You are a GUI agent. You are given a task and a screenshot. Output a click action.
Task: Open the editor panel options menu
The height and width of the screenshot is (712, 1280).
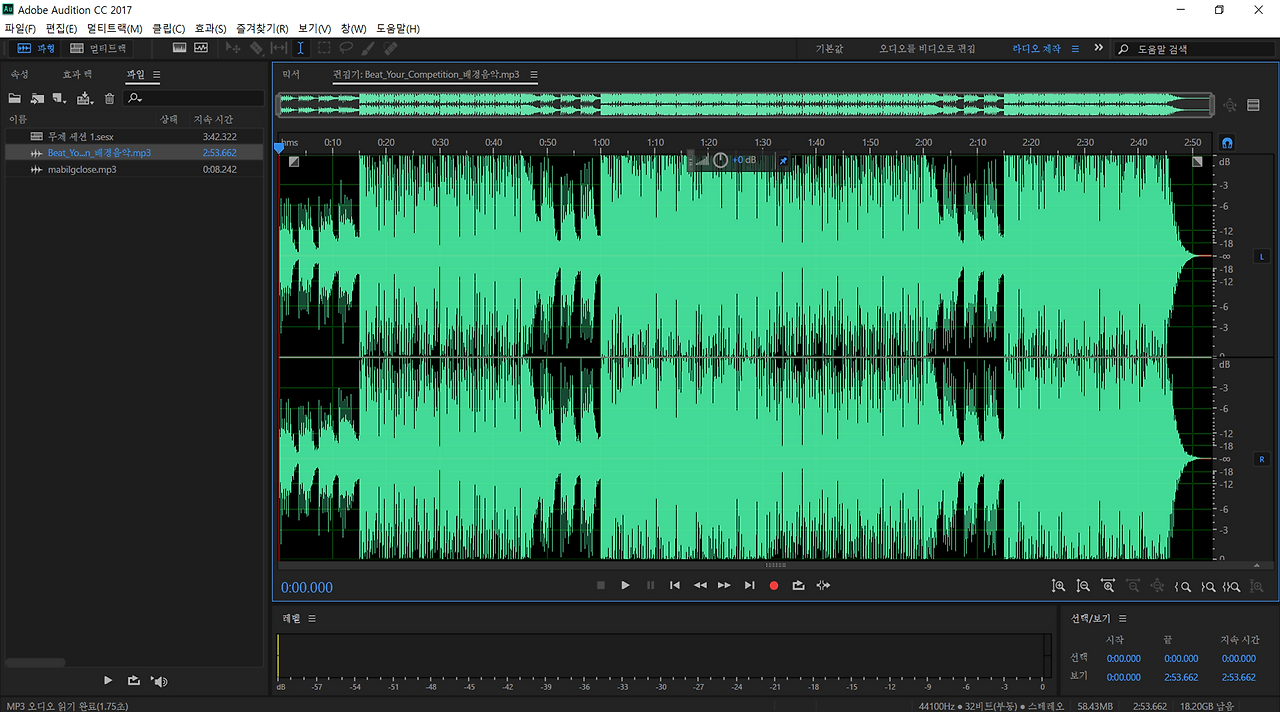click(534, 75)
